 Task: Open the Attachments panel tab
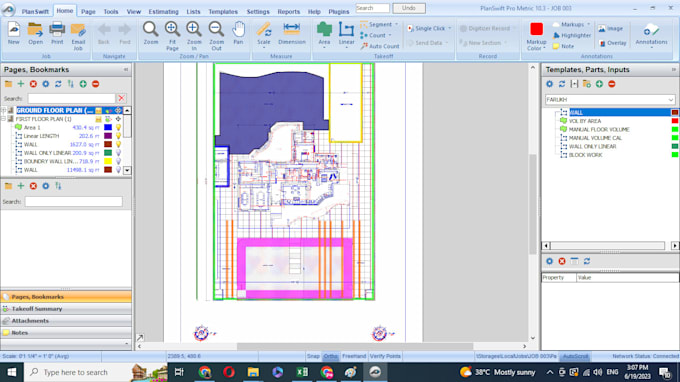pyautogui.click(x=66, y=321)
